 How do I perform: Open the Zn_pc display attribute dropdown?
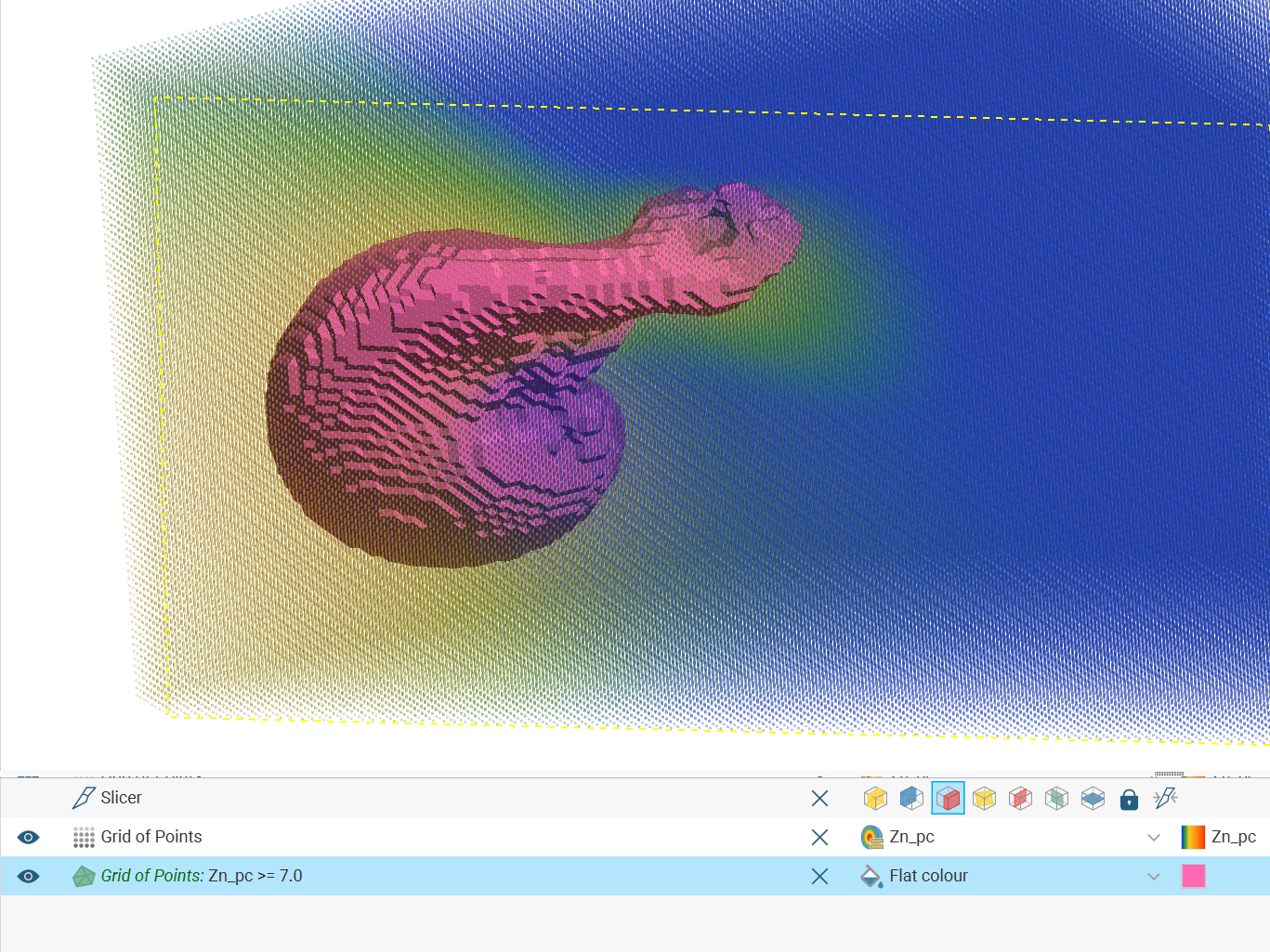[x=1153, y=838]
